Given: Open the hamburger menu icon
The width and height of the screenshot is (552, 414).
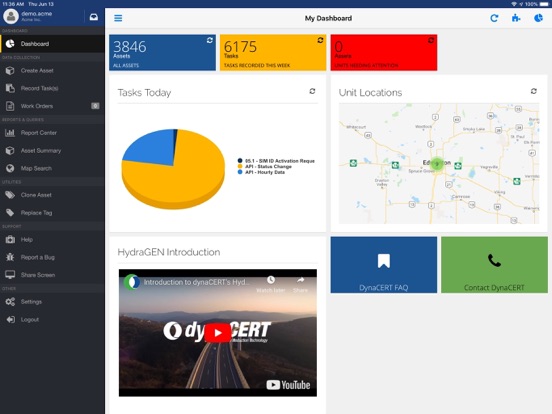Looking at the screenshot, I should pos(118,18).
